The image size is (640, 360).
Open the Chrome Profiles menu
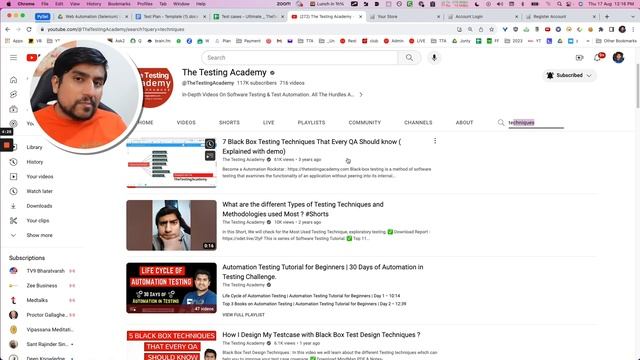click(144, 4)
